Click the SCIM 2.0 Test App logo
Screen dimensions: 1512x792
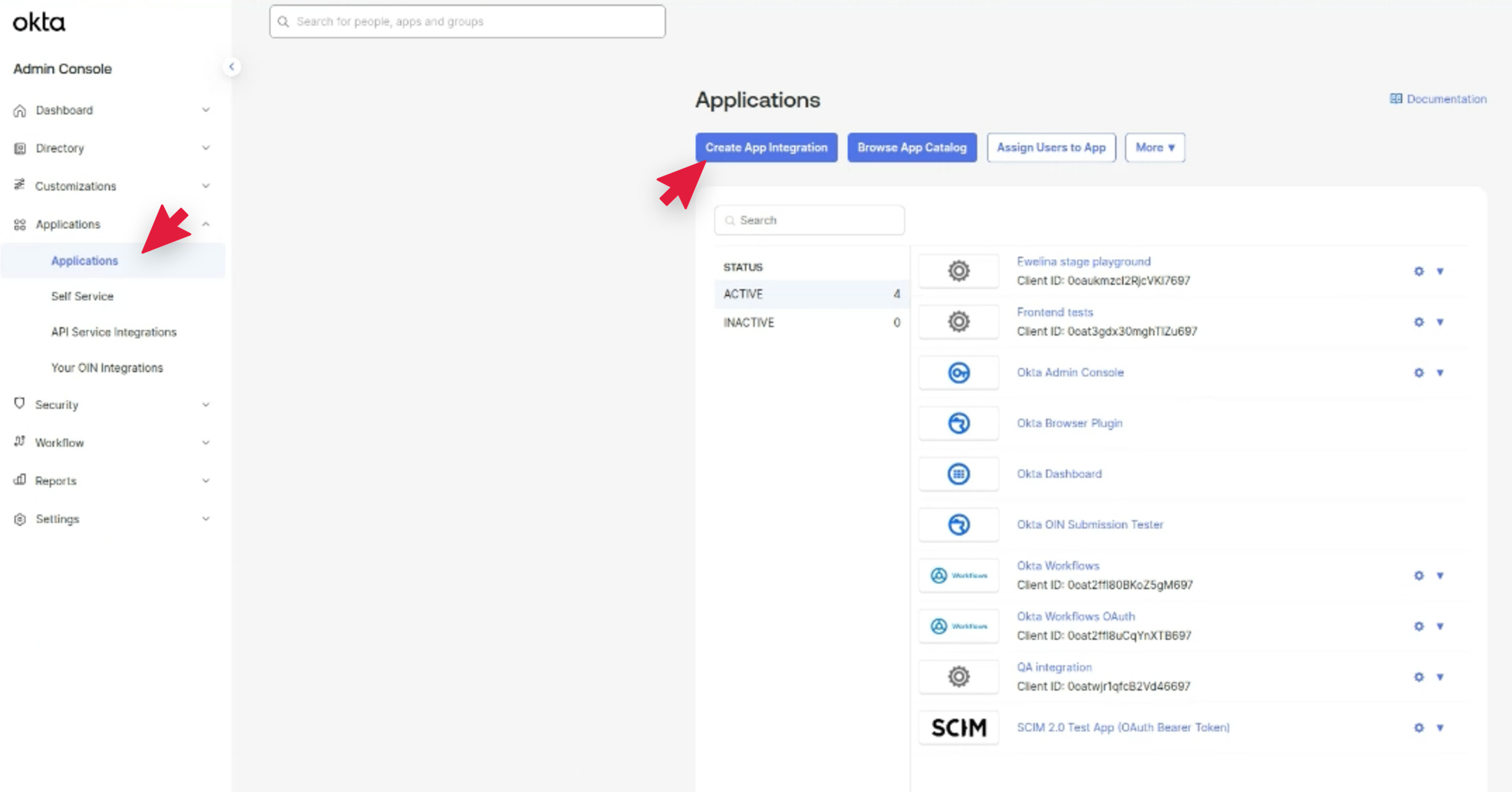point(958,728)
